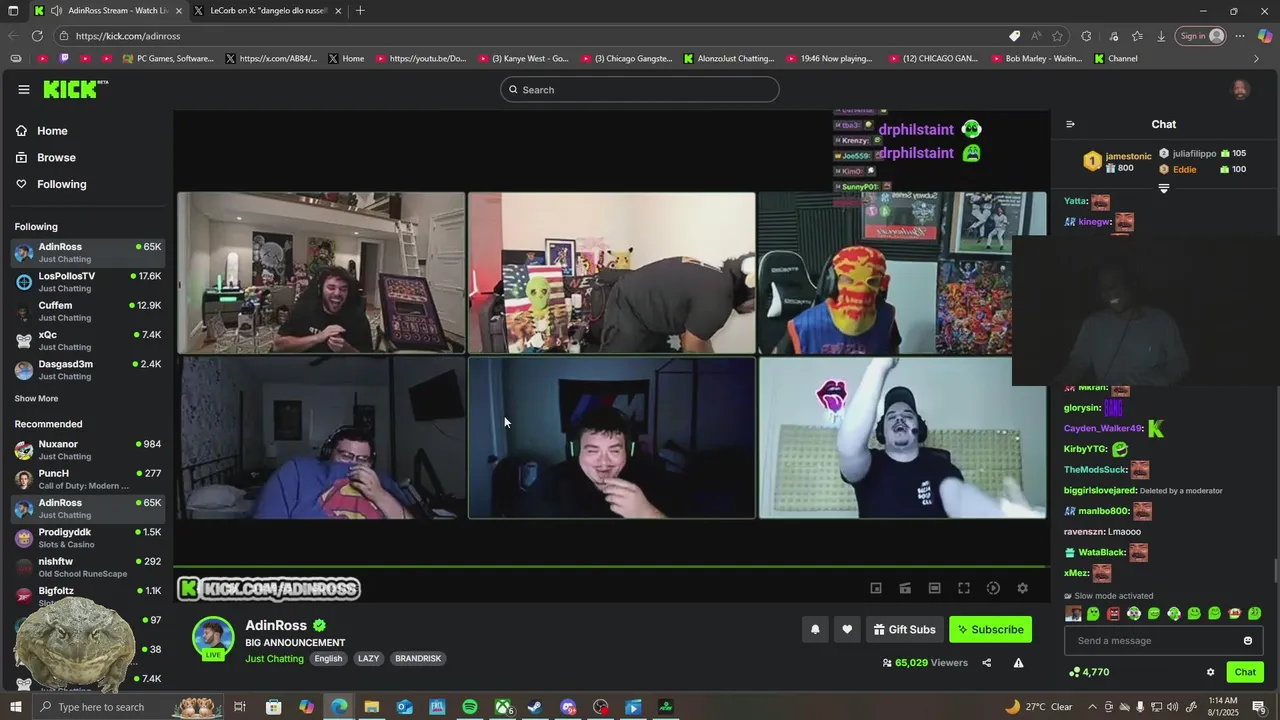Click the address bar URL kick.com/adinross

point(128,36)
